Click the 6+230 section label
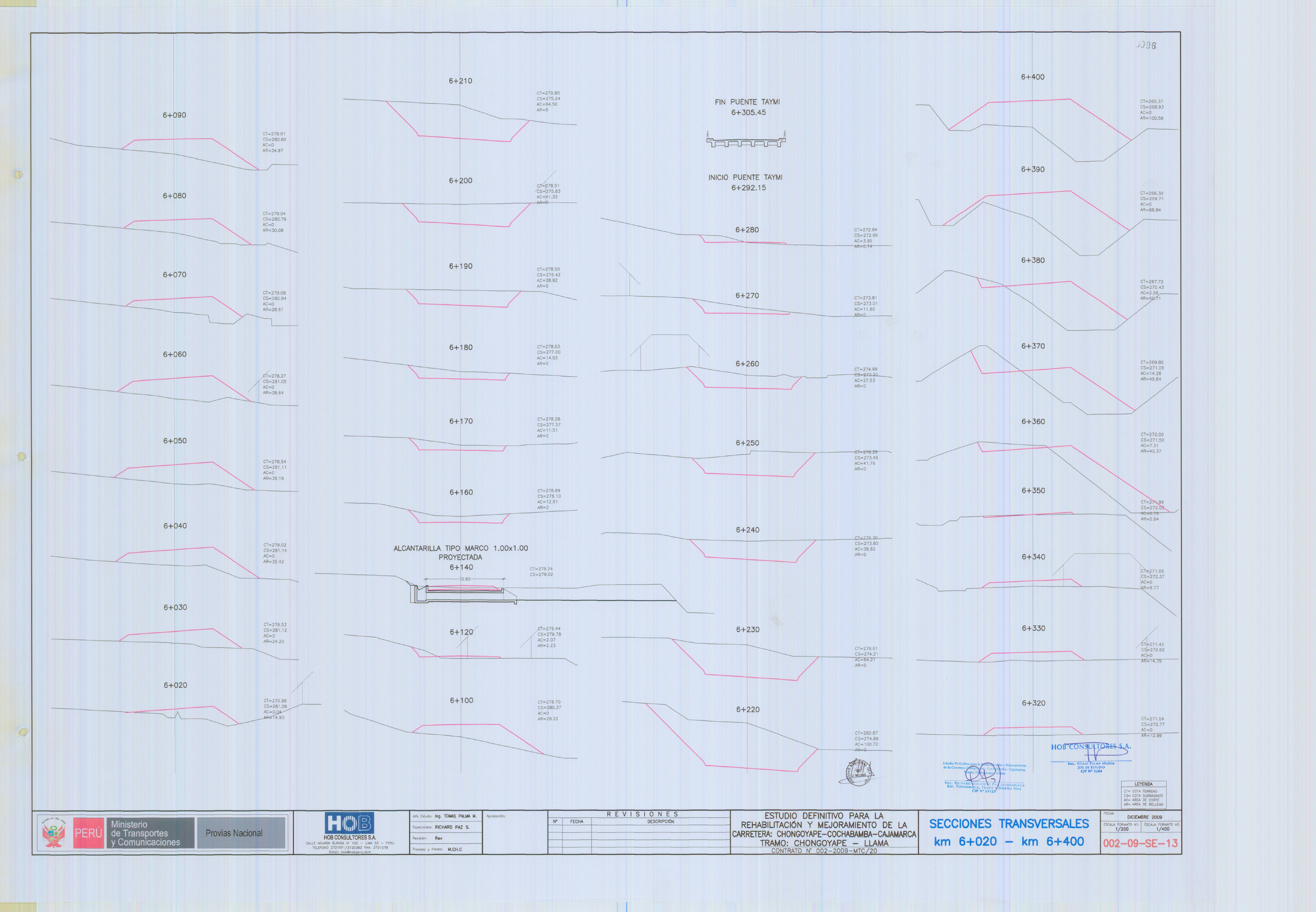This screenshot has height=912, width=1316. coord(748,630)
